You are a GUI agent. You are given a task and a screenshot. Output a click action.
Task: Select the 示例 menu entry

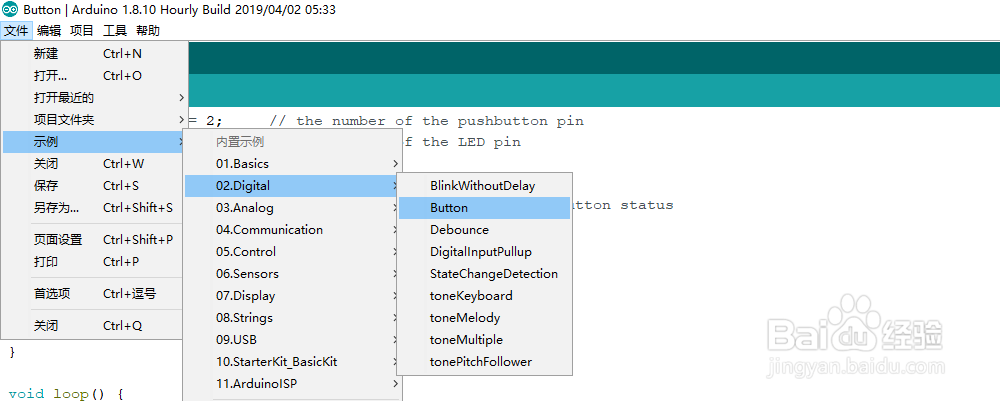(x=95, y=142)
